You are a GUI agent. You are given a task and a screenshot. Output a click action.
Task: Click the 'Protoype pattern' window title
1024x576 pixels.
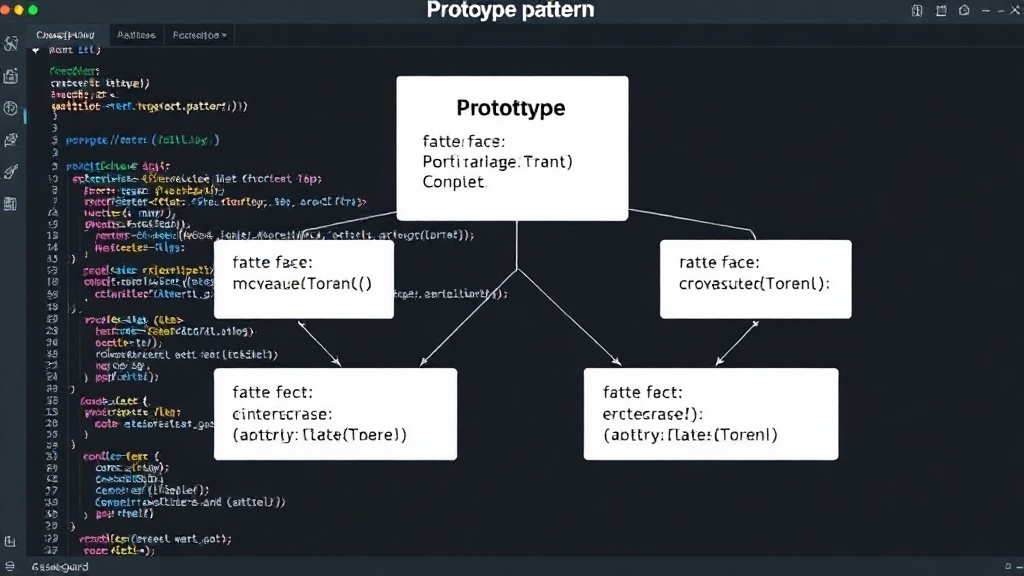tap(510, 10)
